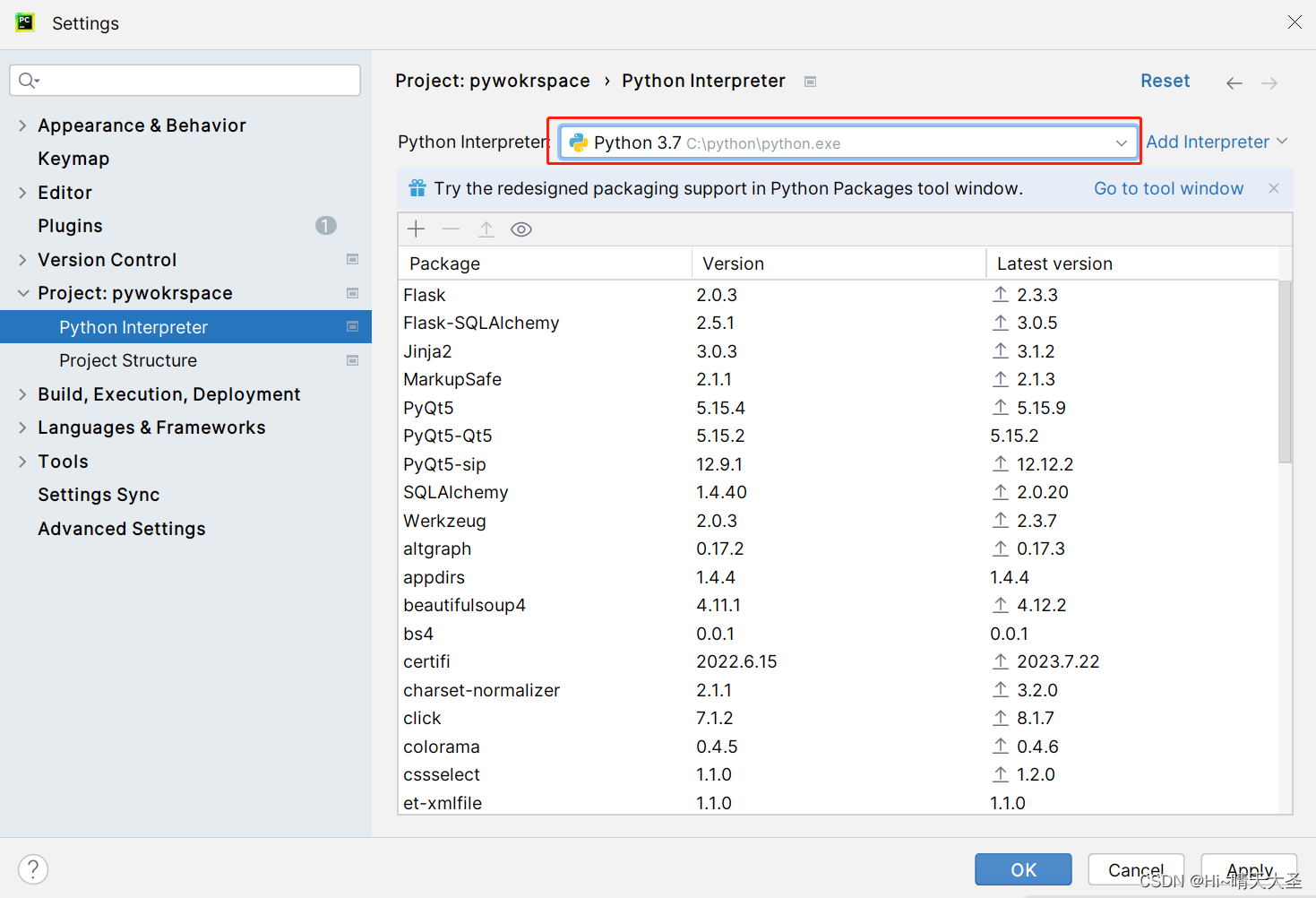This screenshot has height=898, width=1316.
Task: Toggle show early releases eye icon
Action: tap(521, 229)
